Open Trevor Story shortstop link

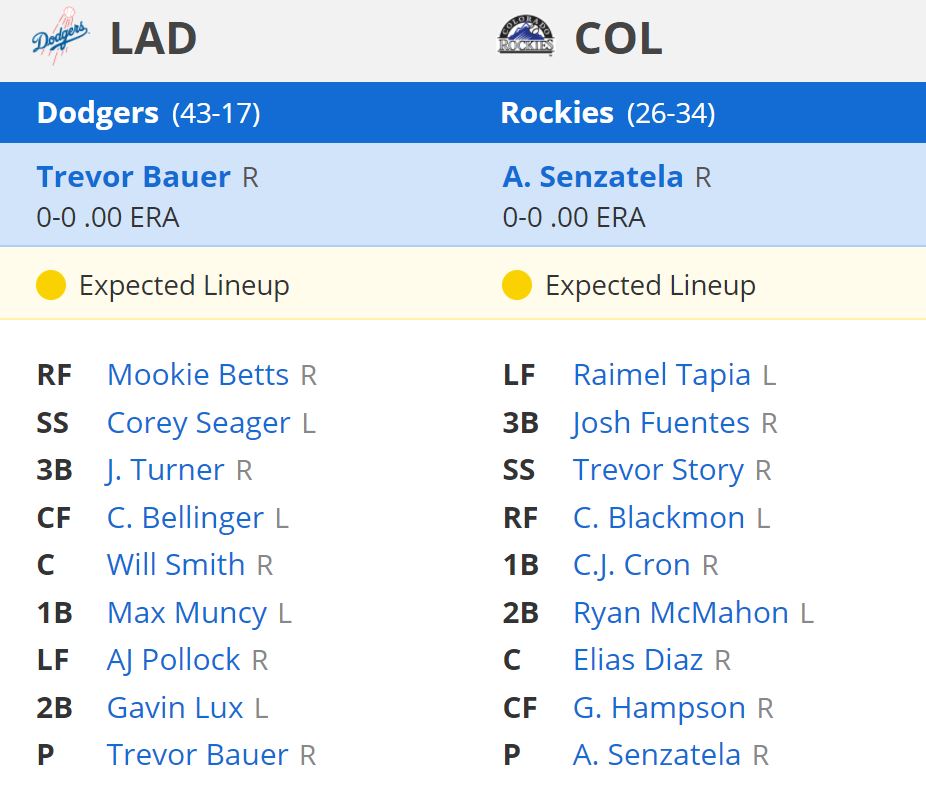click(x=658, y=471)
